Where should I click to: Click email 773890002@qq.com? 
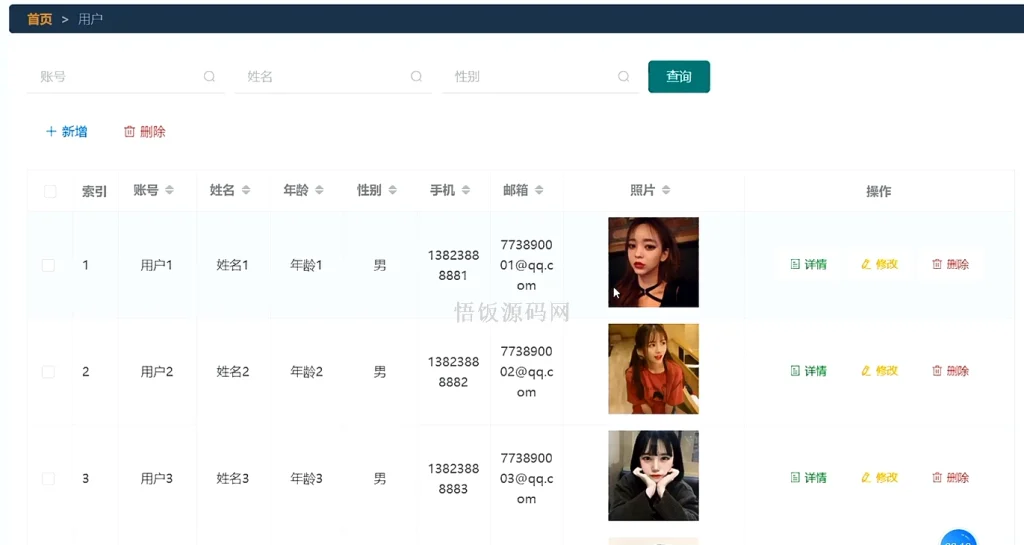tap(526, 371)
